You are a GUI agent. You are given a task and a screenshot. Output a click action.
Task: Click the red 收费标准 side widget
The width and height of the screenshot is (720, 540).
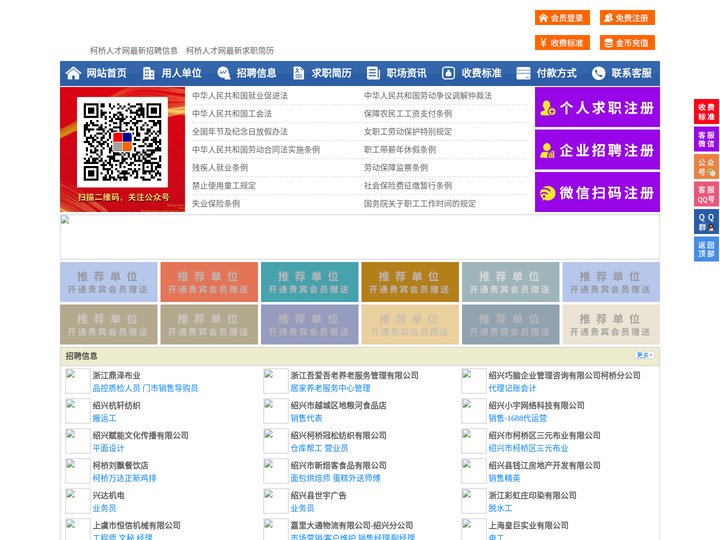(x=706, y=112)
